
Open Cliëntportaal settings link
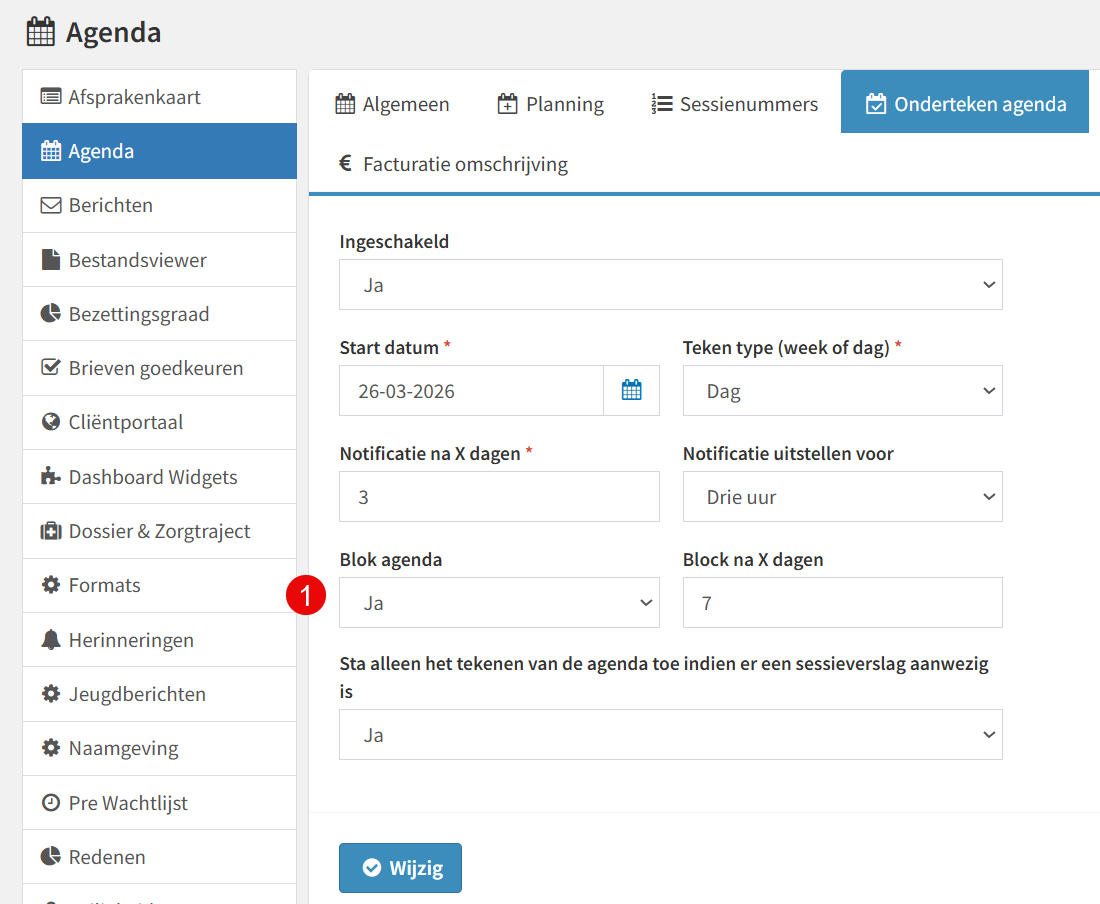coord(159,422)
